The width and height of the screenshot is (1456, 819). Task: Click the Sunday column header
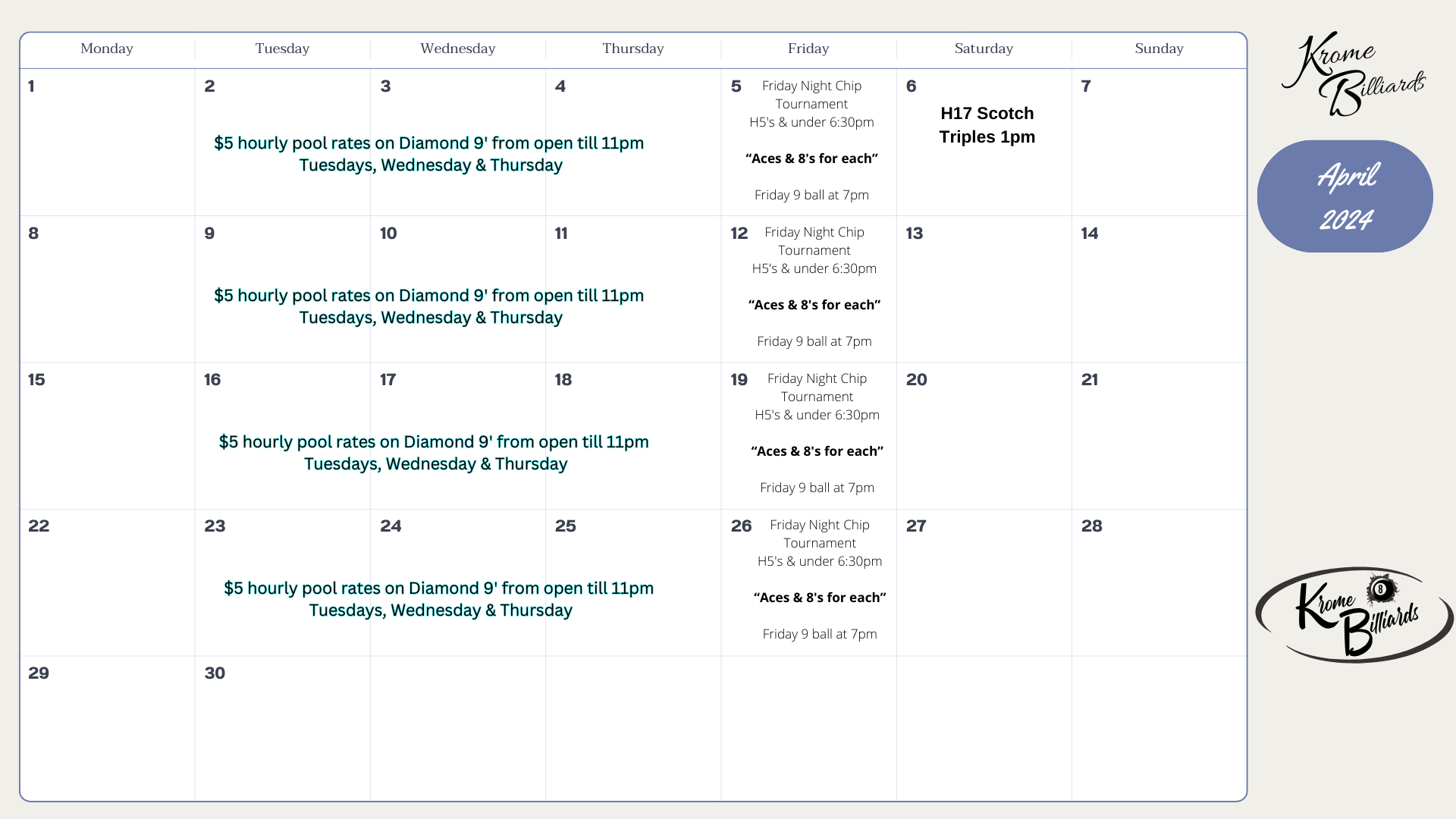(x=1159, y=49)
